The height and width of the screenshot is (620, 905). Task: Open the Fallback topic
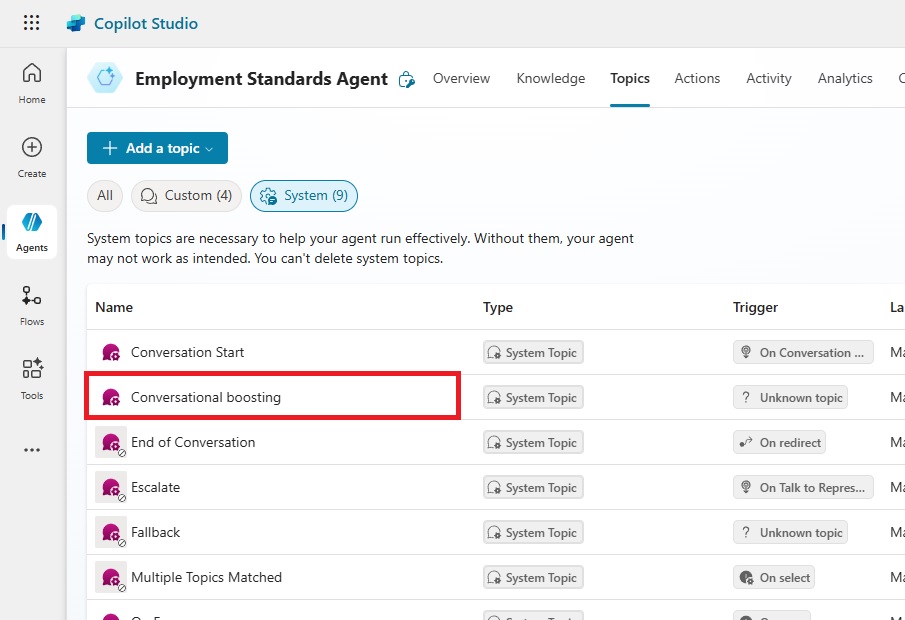[x=155, y=532]
